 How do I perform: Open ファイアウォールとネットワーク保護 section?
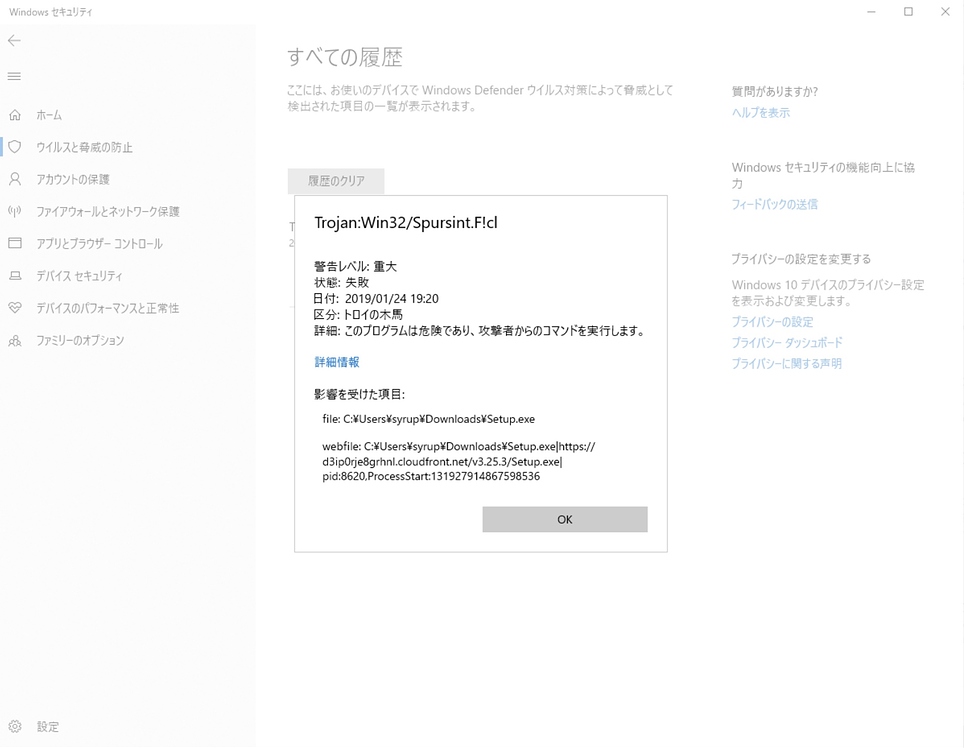108,211
